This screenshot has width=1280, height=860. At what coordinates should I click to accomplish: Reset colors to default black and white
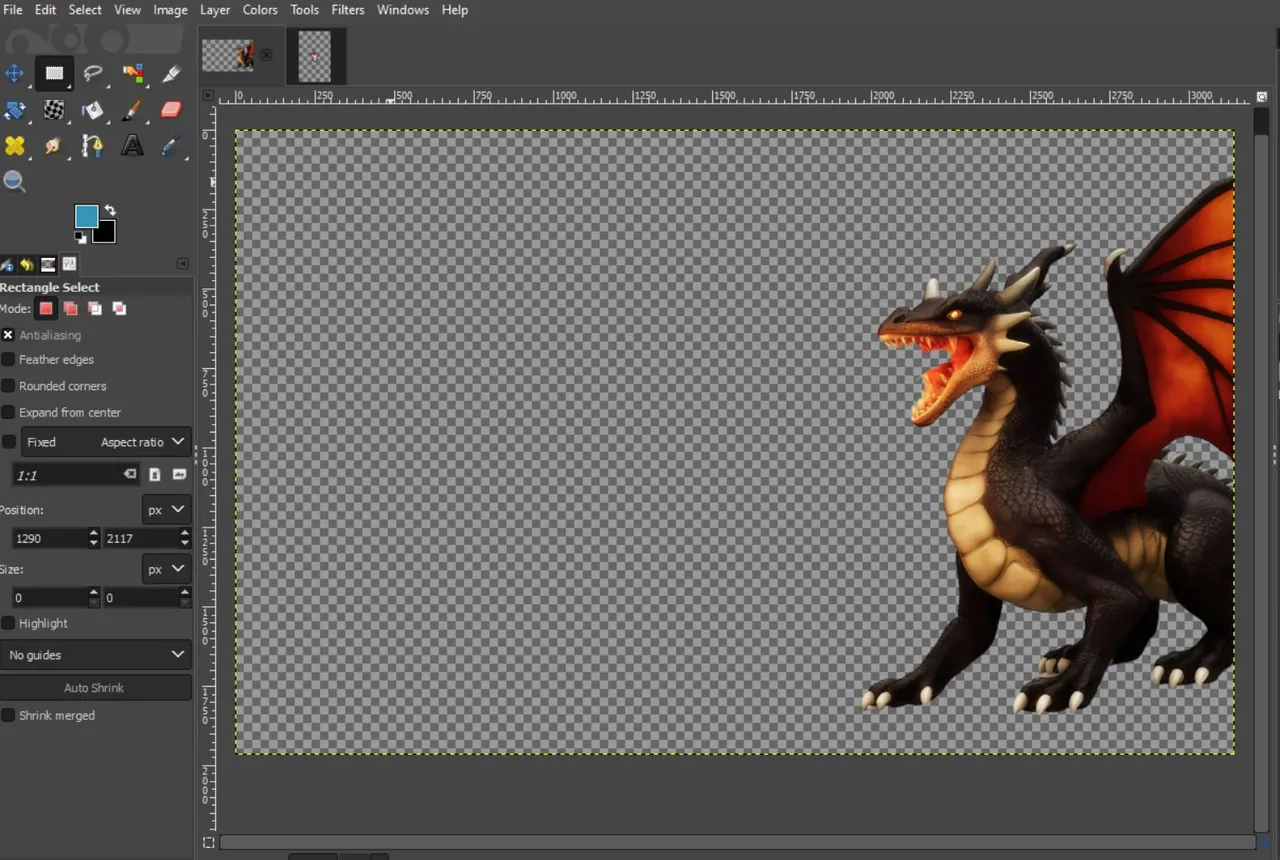point(80,237)
